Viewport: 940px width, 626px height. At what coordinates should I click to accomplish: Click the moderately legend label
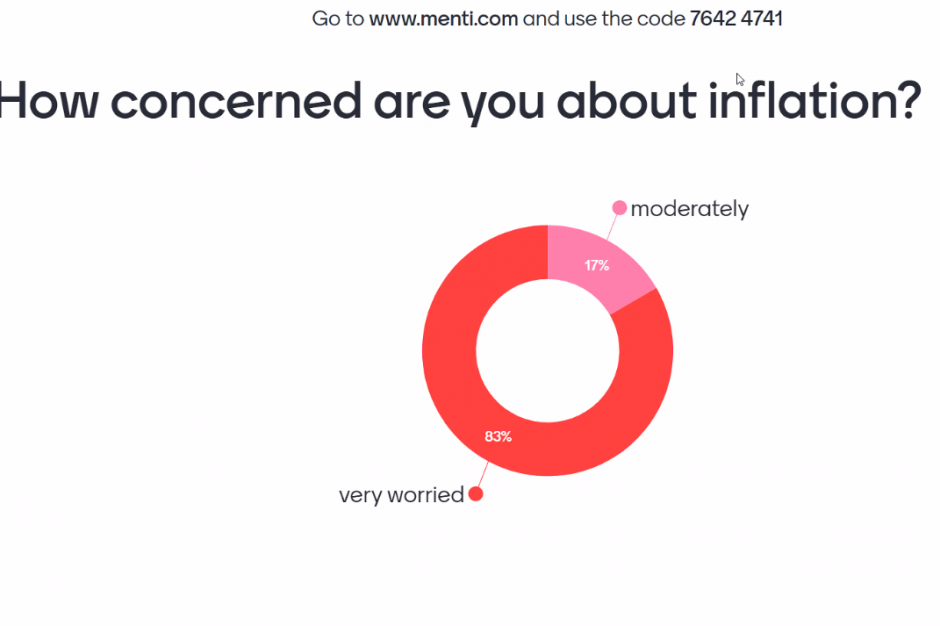[689, 209]
